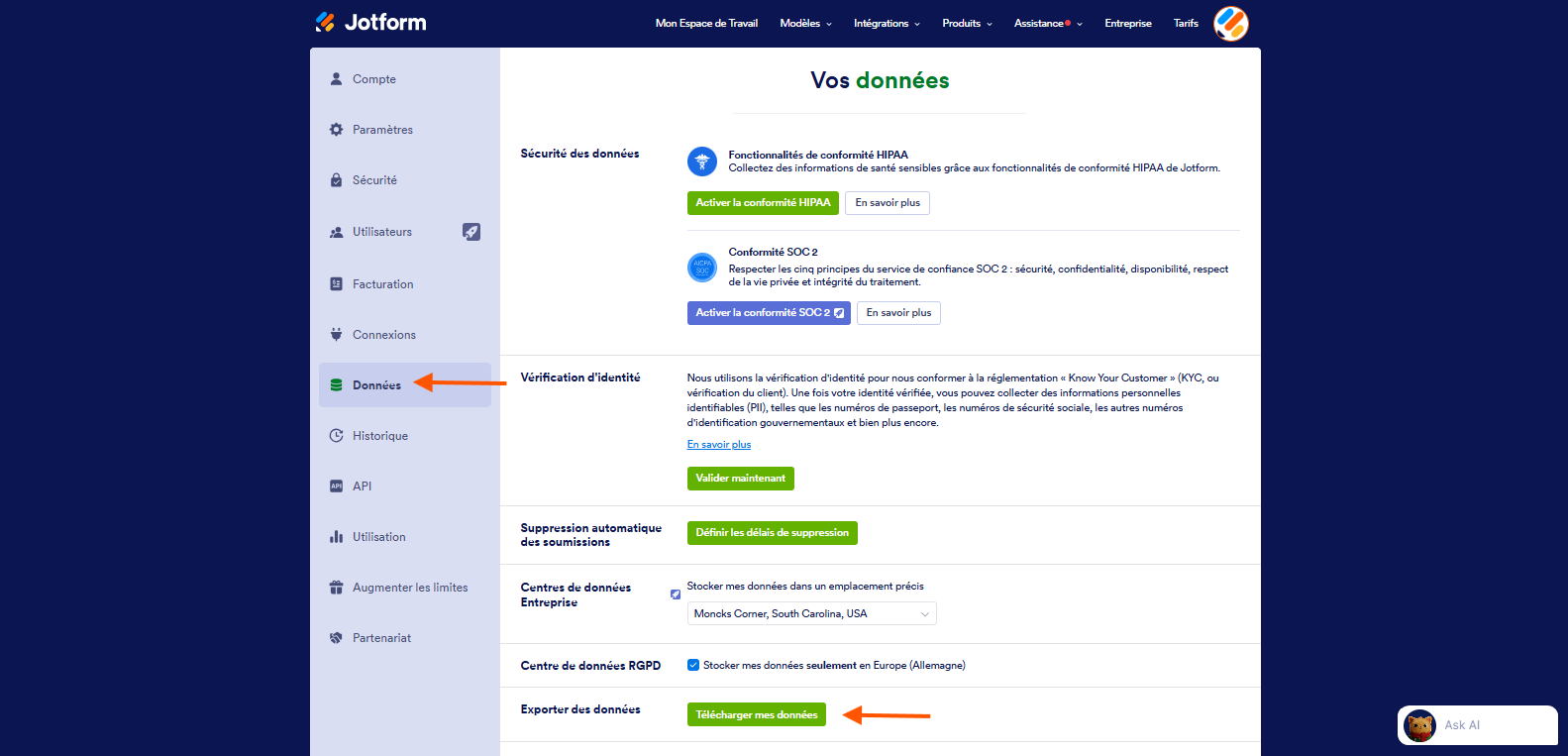Viewport: 1568px width, 756px height.
Task: Click the rocket upgrade badge beside Utilisateurs
Action: coord(471,232)
